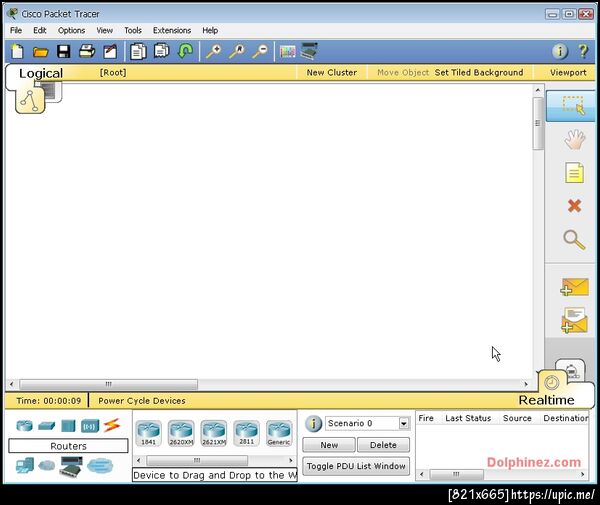Click Power Cycle Devices
600x505 pixels.
coord(142,401)
